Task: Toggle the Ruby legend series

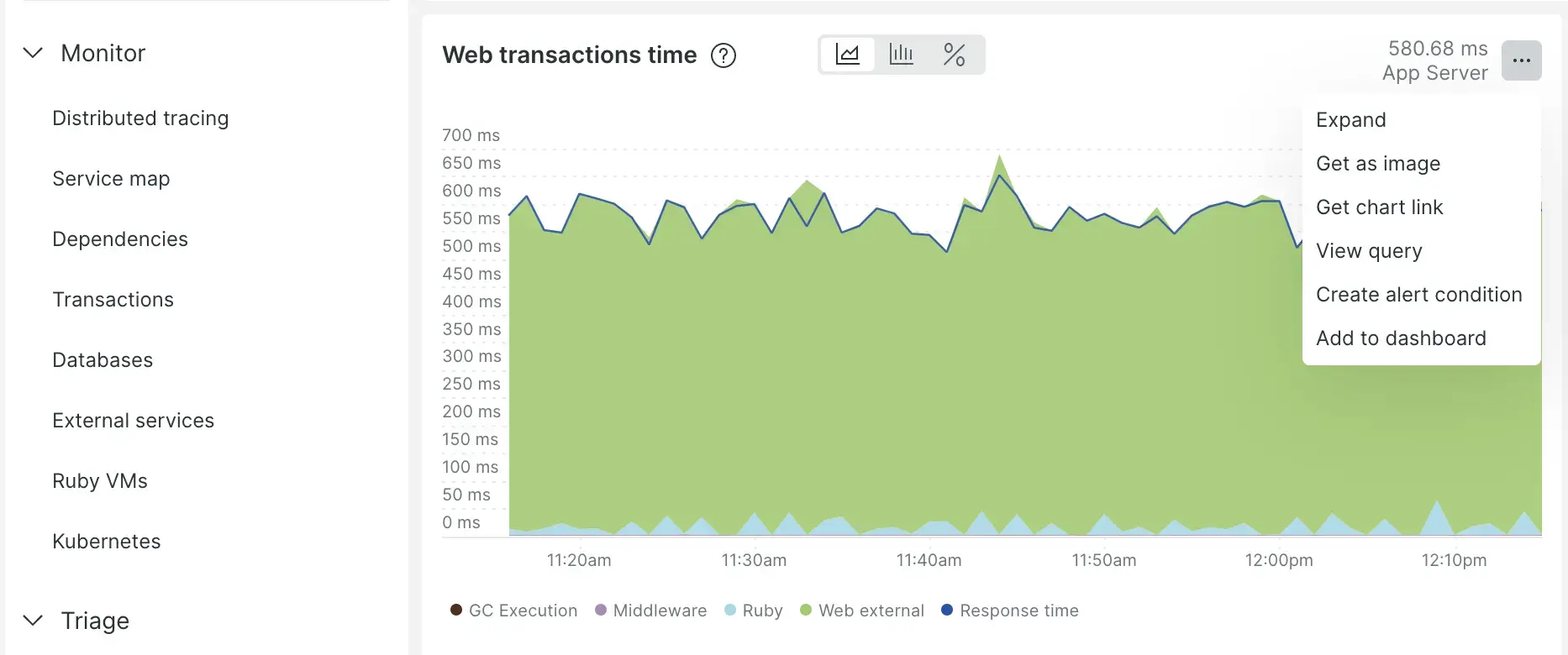Action: click(x=753, y=610)
